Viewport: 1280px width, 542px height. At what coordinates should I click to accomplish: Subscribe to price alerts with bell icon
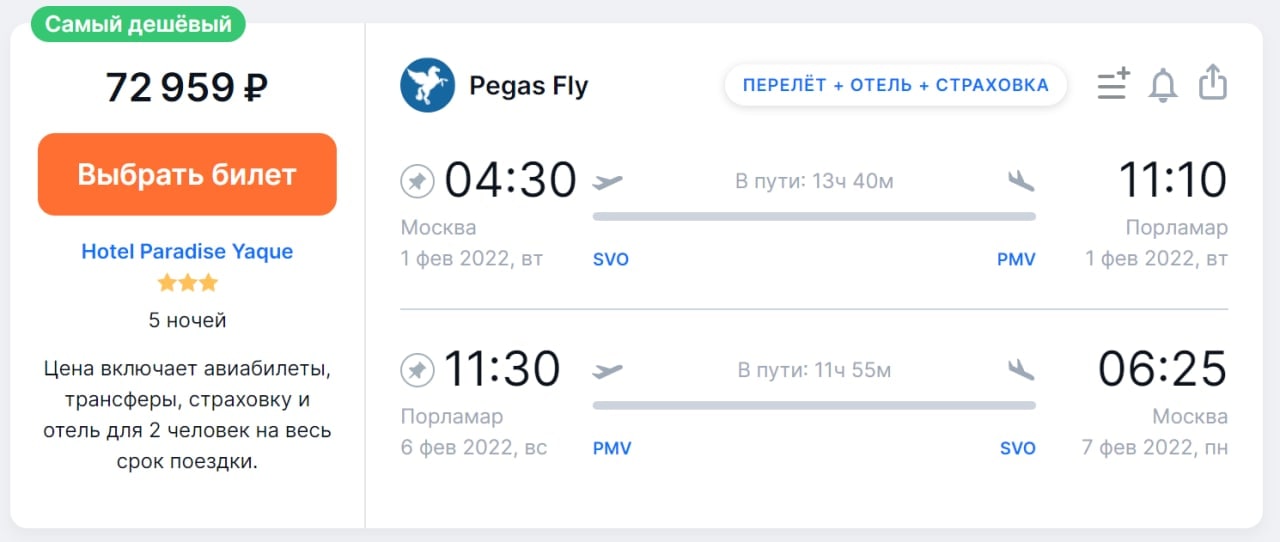[1163, 84]
